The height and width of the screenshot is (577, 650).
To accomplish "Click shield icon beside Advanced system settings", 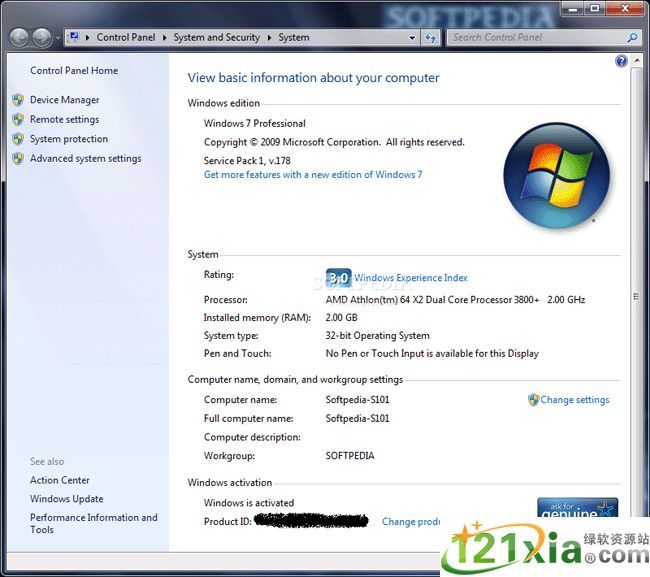I will point(17,158).
